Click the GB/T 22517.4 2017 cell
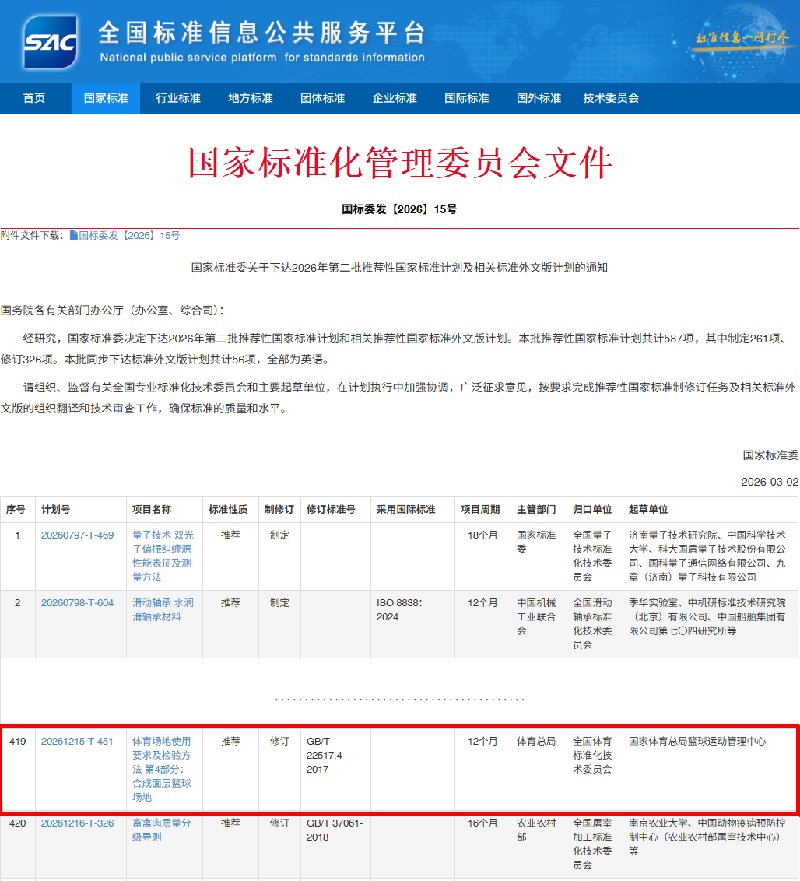 pos(325,756)
